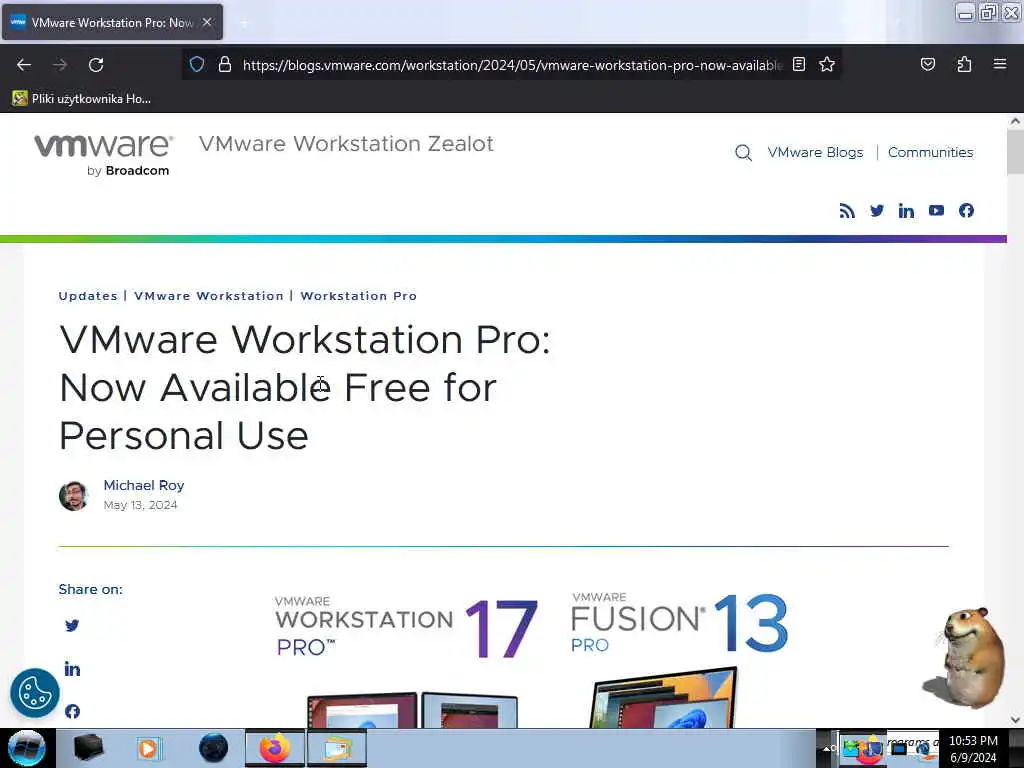Share article on LinkedIn

[x=72, y=669]
